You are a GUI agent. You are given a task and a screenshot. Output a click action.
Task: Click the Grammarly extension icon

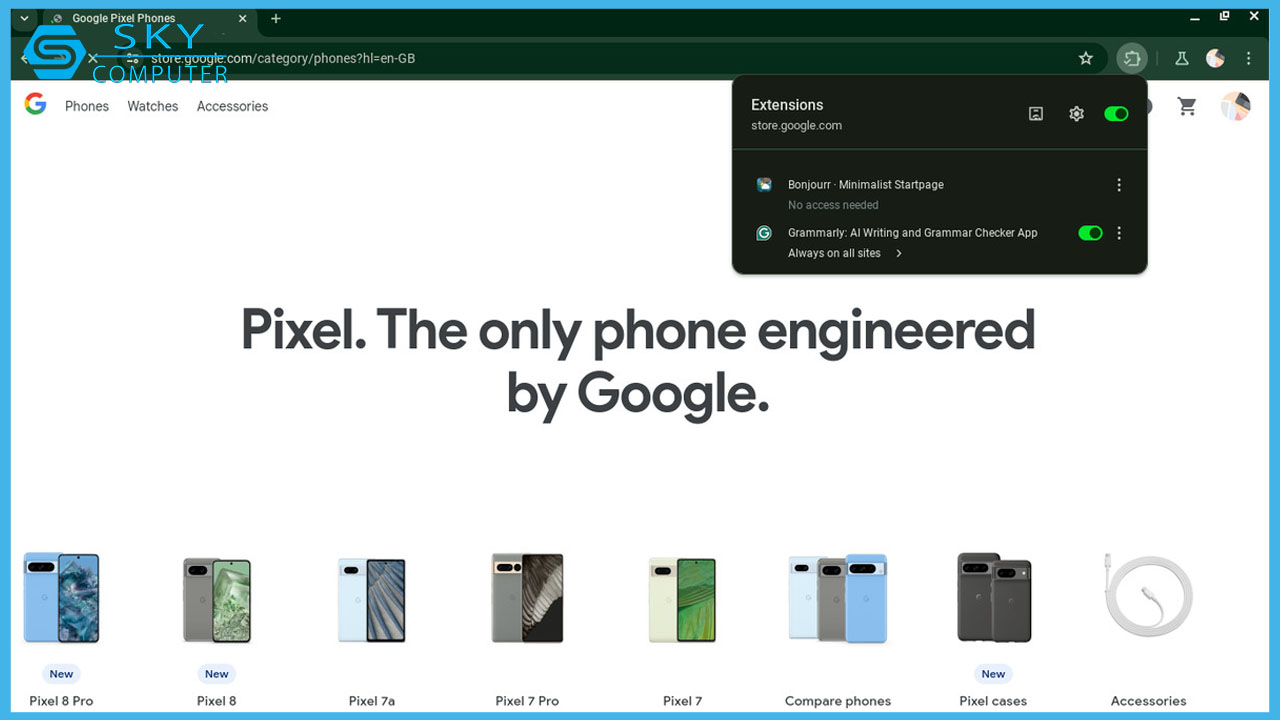tap(764, 232)
